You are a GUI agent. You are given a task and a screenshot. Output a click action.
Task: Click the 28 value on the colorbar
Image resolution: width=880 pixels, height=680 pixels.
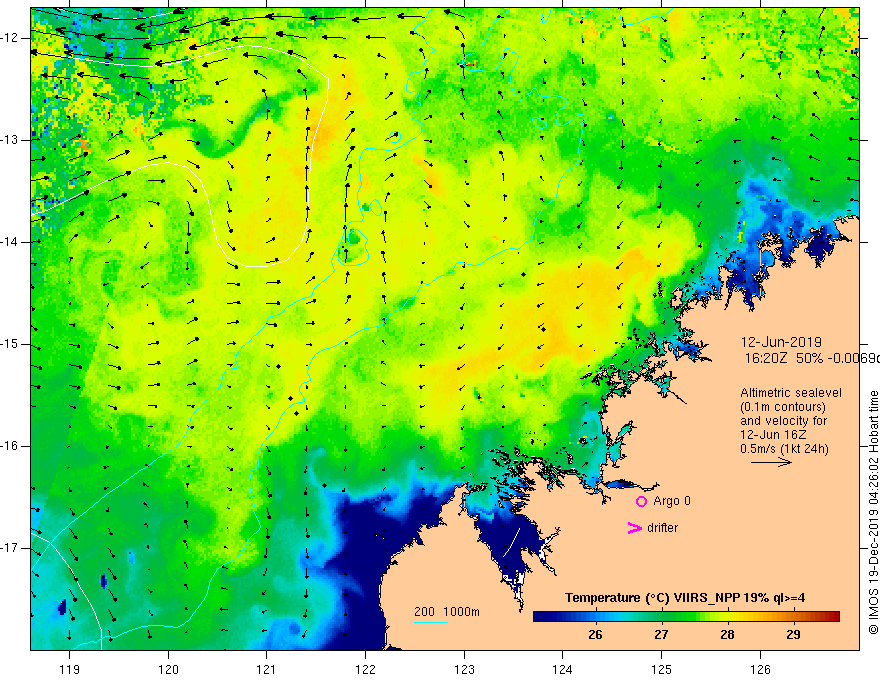coord(727,635)
